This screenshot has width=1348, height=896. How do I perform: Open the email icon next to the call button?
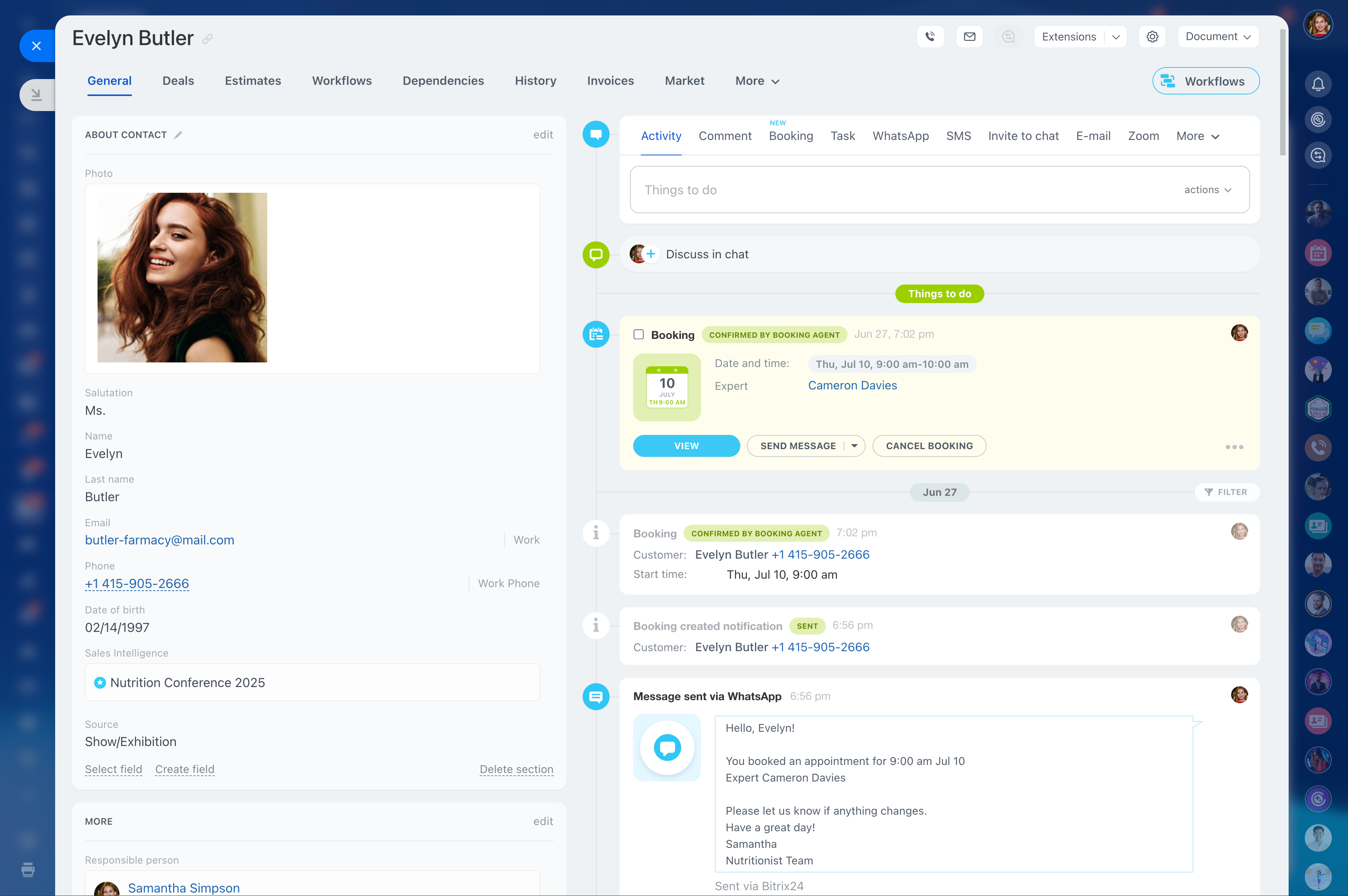click(970, 36)
